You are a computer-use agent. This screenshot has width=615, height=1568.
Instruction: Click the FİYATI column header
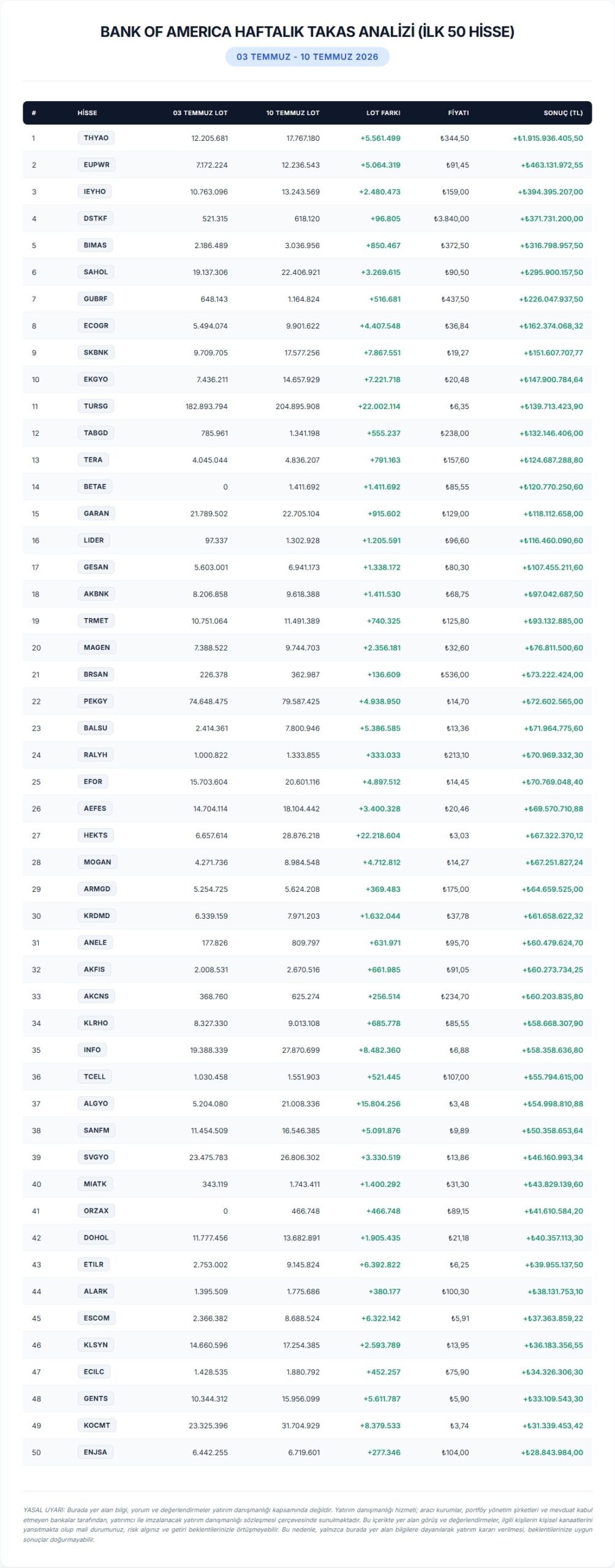tap(459, 113)
